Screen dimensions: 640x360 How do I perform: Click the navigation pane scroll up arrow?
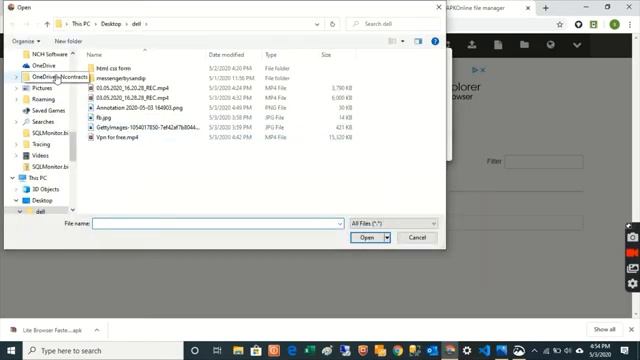[73, 54]
